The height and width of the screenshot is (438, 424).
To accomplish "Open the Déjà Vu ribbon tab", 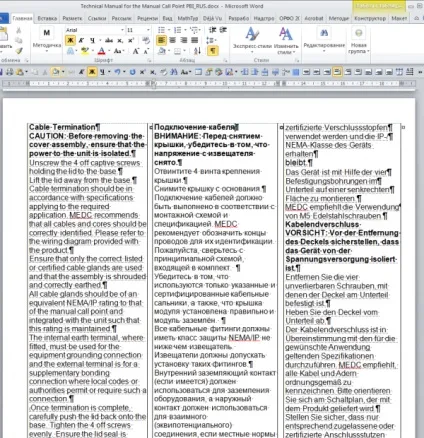I will coord(212,18).
